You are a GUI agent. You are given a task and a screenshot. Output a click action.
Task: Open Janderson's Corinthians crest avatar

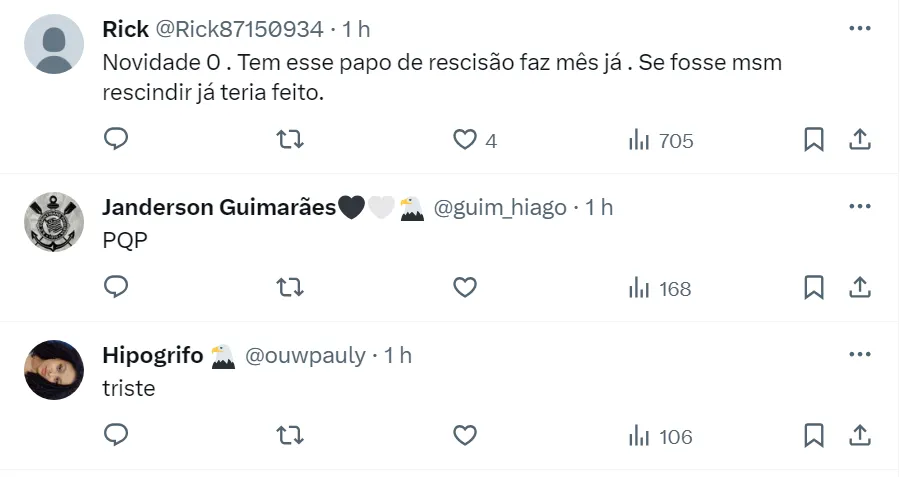[53, 222]
